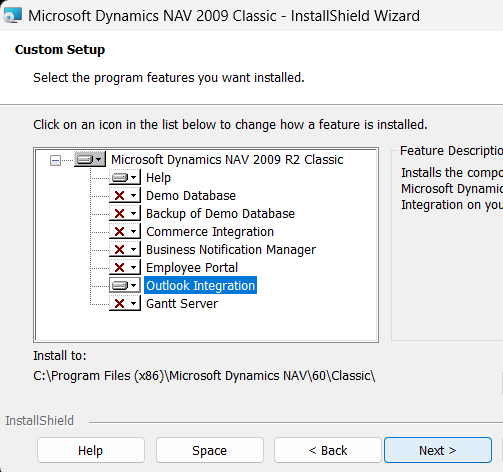Click the red X icon for Employee Portal
The height and width of the screenshot is (472, 503).
[125, 268]
